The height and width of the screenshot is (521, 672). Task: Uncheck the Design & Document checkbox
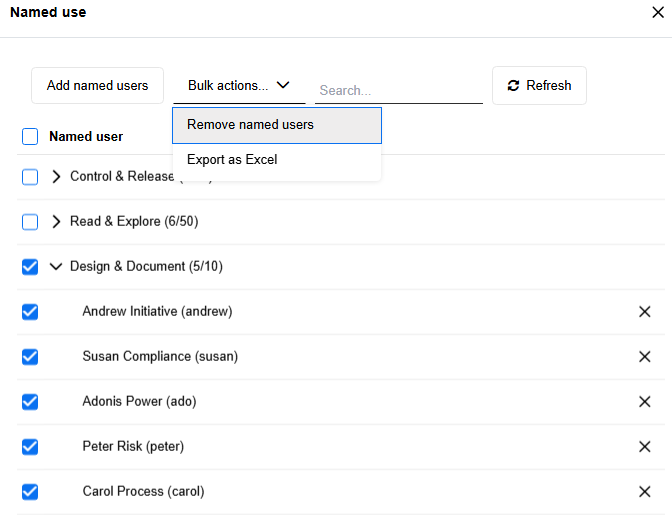tap(30, 266)
